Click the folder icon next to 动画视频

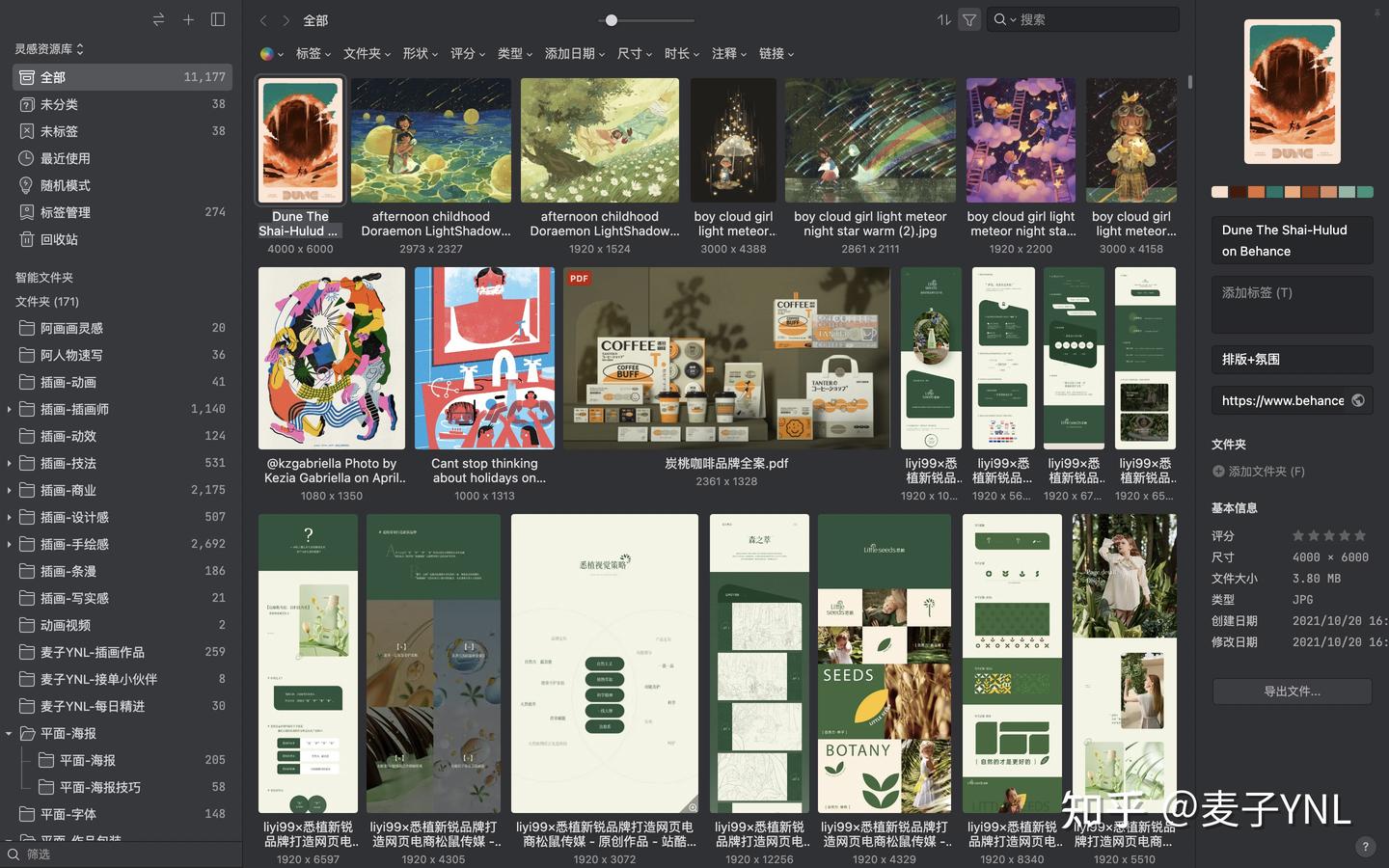[x=27, y=625]
